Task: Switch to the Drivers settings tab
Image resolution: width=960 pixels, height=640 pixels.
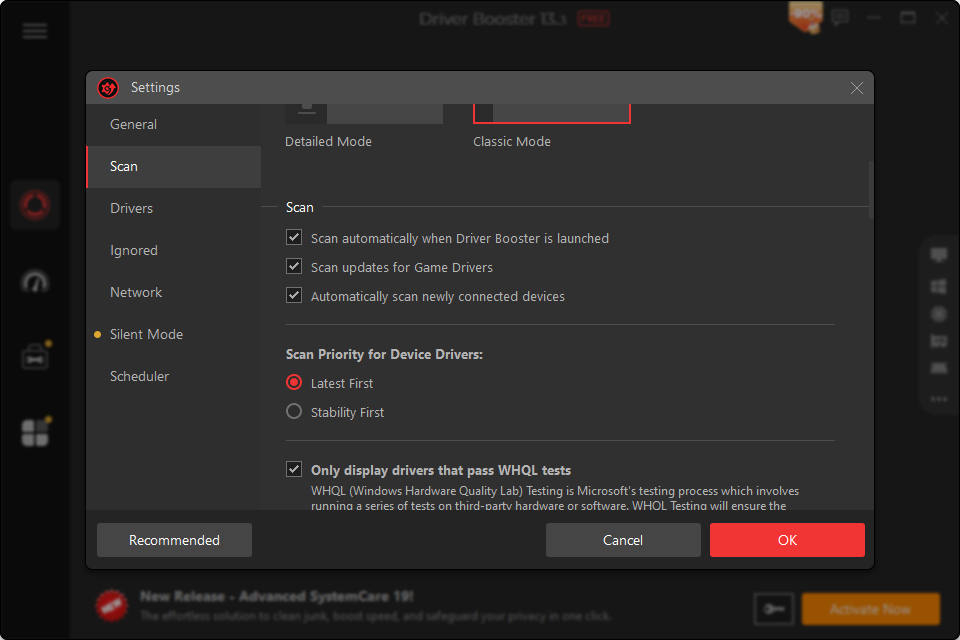Action: click(x=174, y=208)
